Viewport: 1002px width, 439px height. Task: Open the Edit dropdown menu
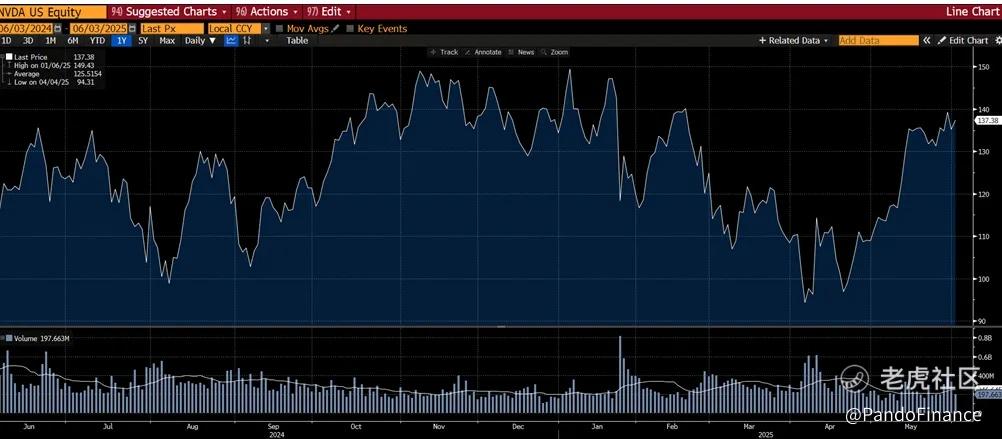pyautogui.click(x=328, y=12)
